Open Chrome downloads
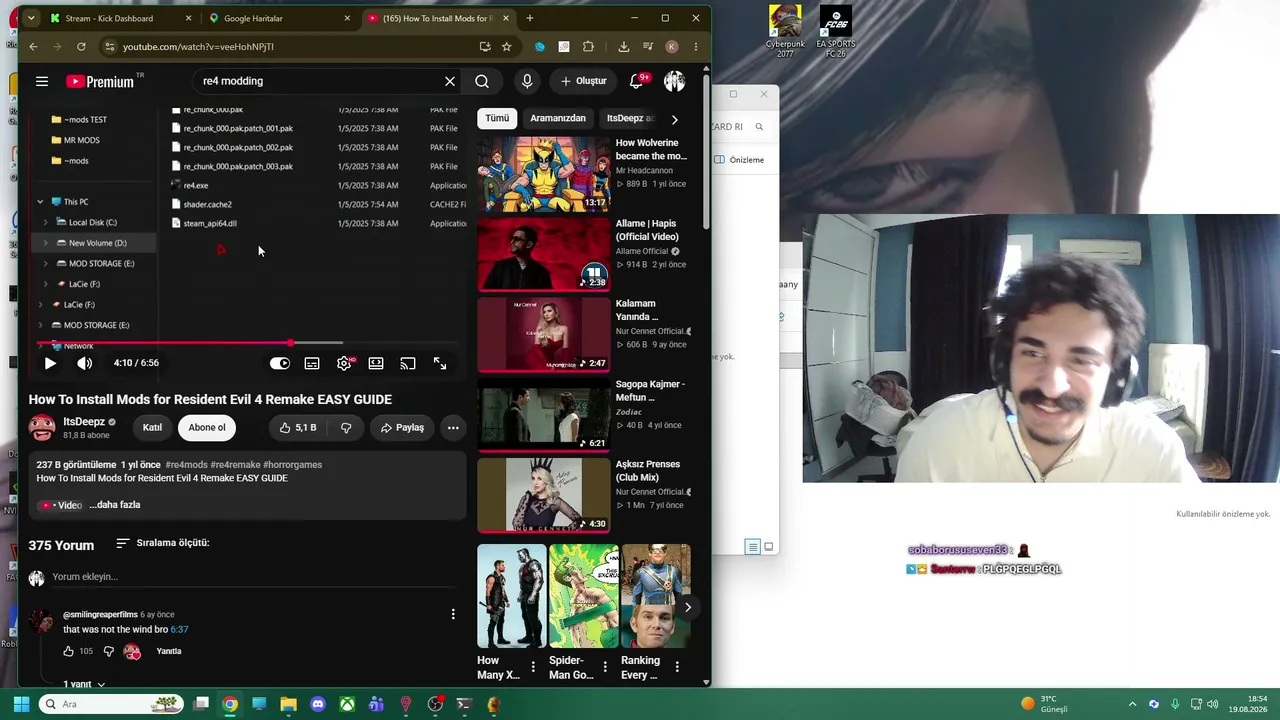Image resolution: width=1280 pixels, height=720 pixels. (x=624, y=46)
